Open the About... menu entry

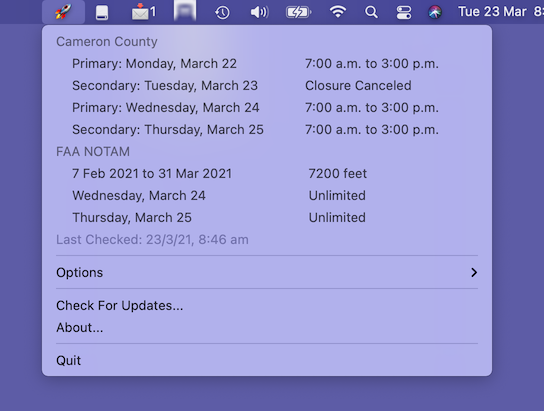(267, 328)
